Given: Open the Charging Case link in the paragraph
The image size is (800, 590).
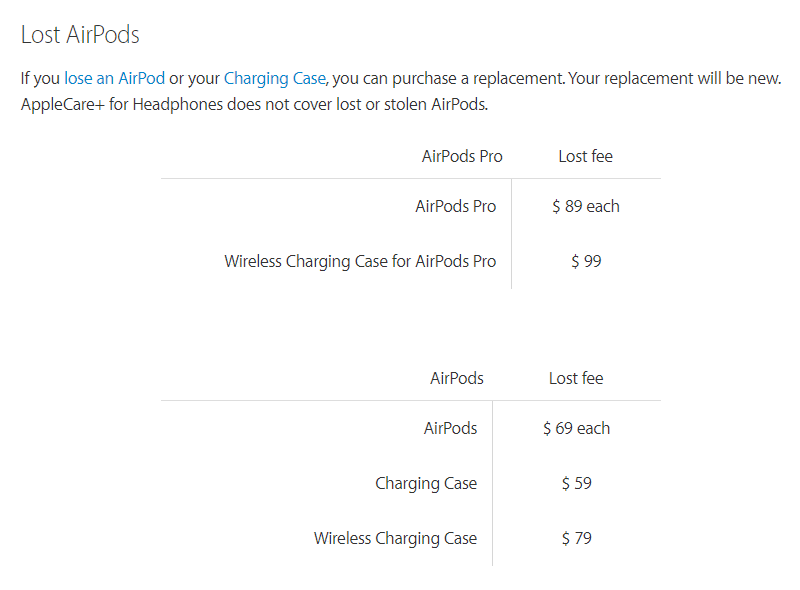Looking at the screenshot, I should coord(274,78).
